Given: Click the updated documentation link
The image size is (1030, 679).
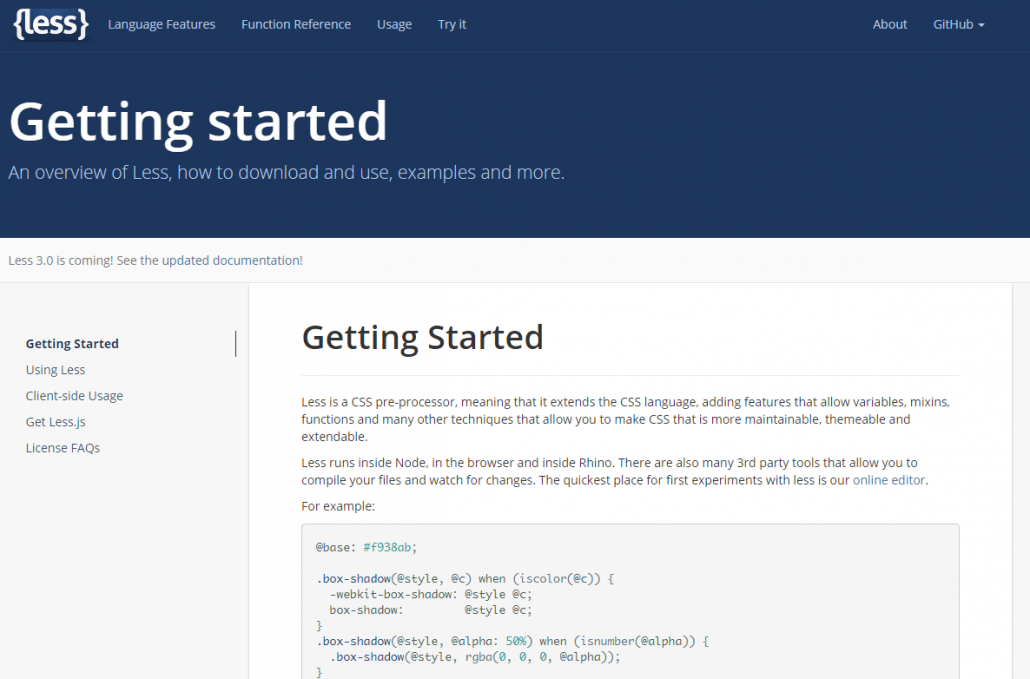Looking at the screenshot, I should click(231, 260).
